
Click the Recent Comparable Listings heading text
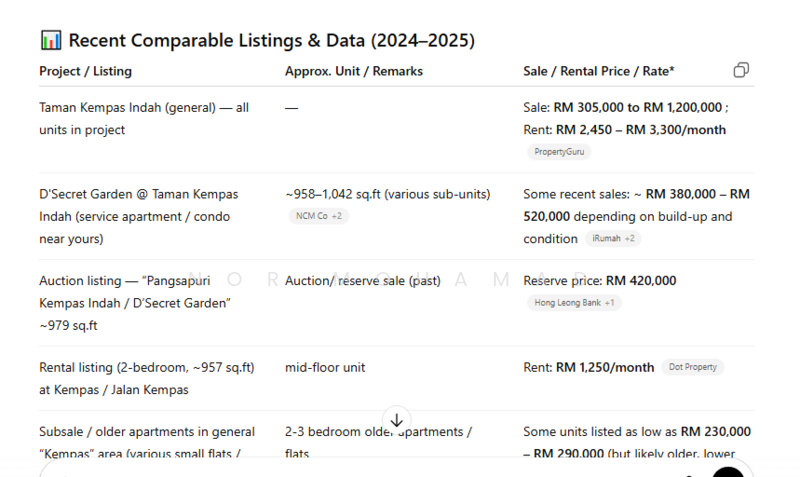click(271, 41)
